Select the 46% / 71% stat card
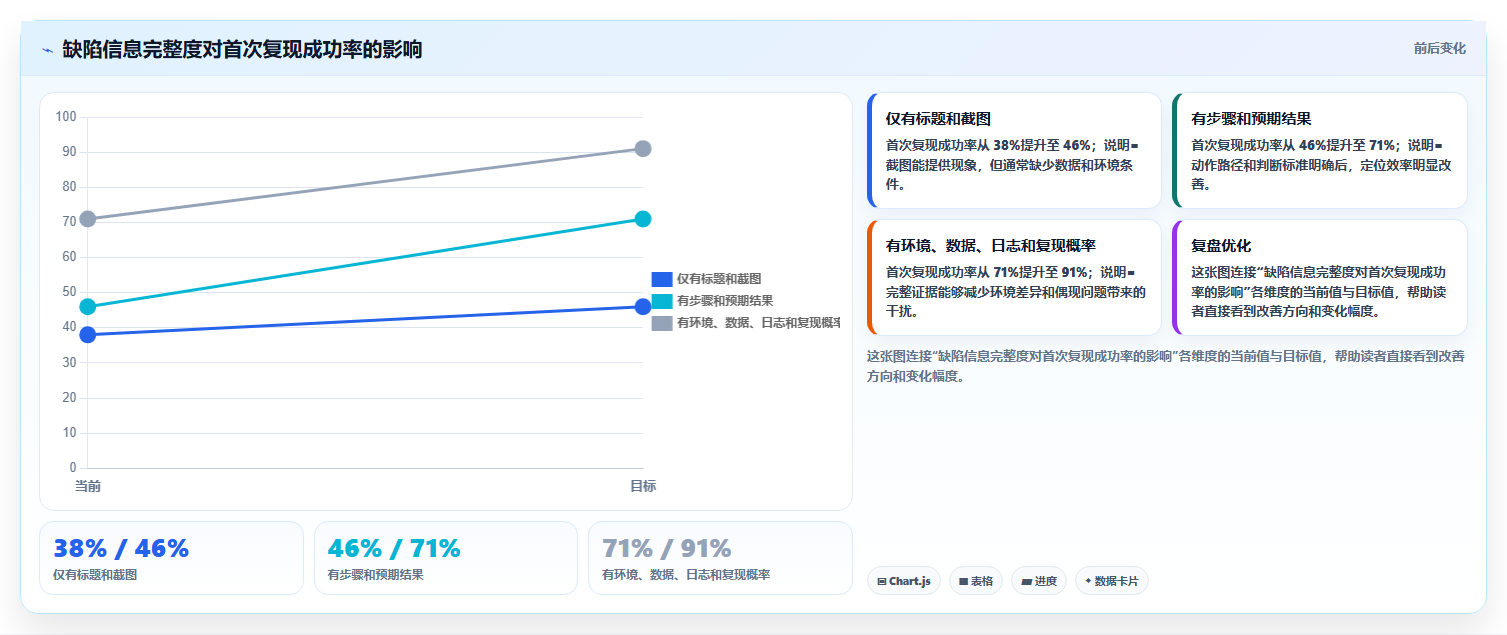The width and height of the screenshot is (1507, 635). pos(446,558)
